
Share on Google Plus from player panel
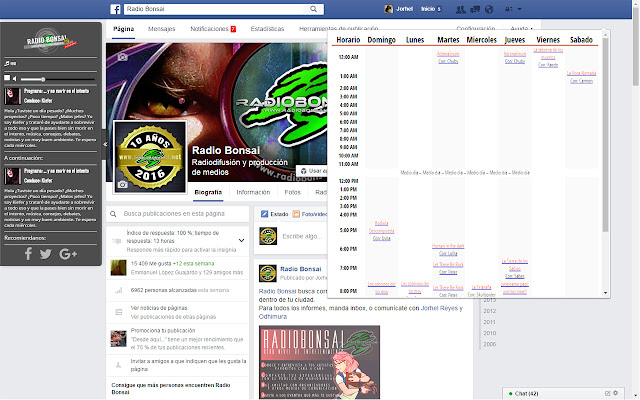(68, 254)
